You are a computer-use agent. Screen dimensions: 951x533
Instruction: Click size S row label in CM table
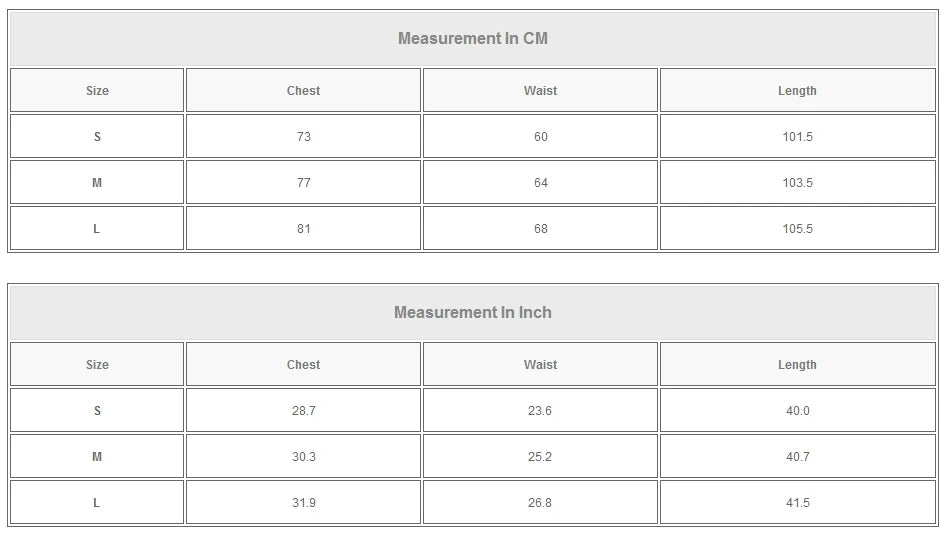coord(97,137)
